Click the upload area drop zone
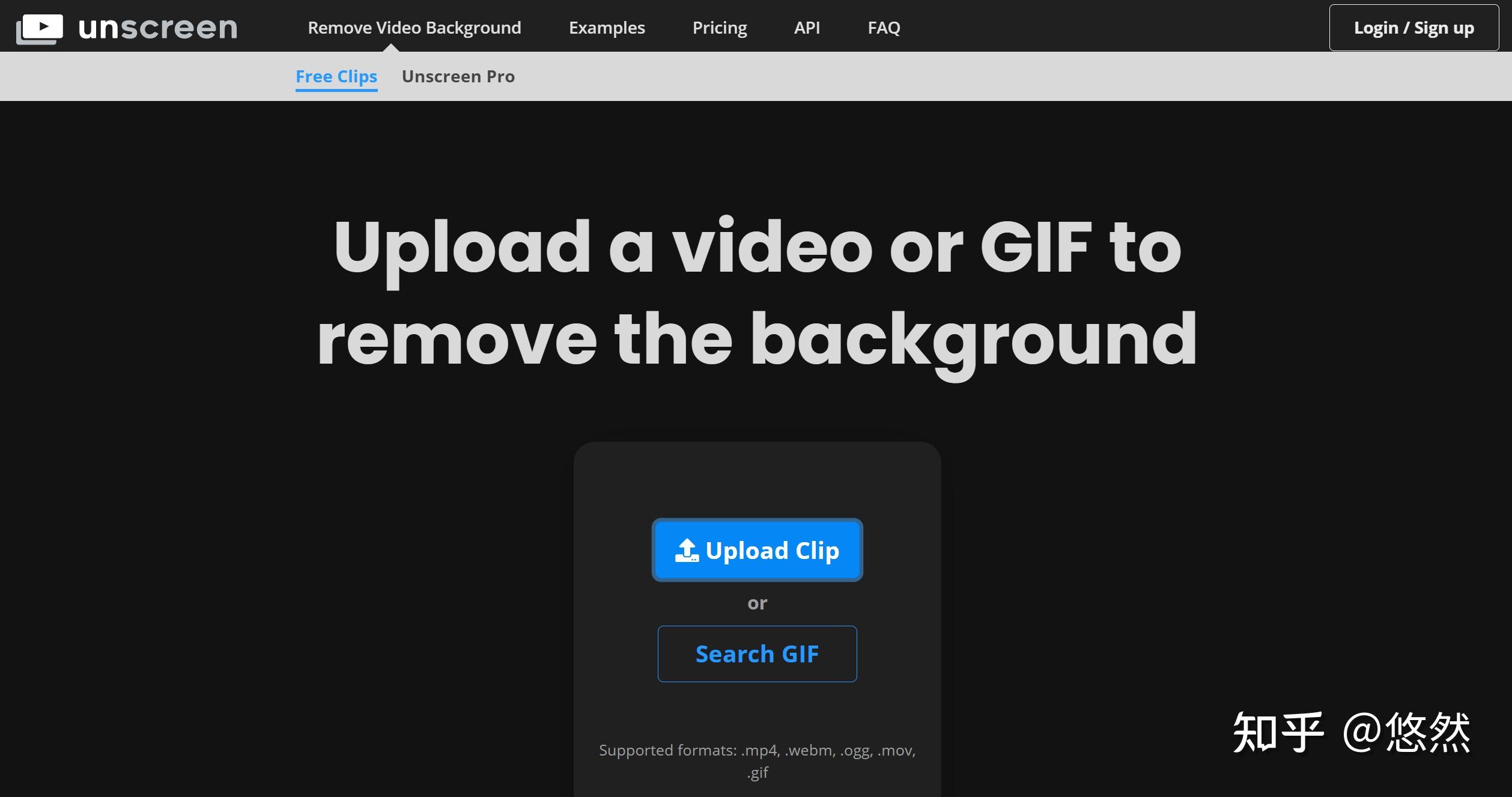Screen dimensions: 1512x797 756,614
